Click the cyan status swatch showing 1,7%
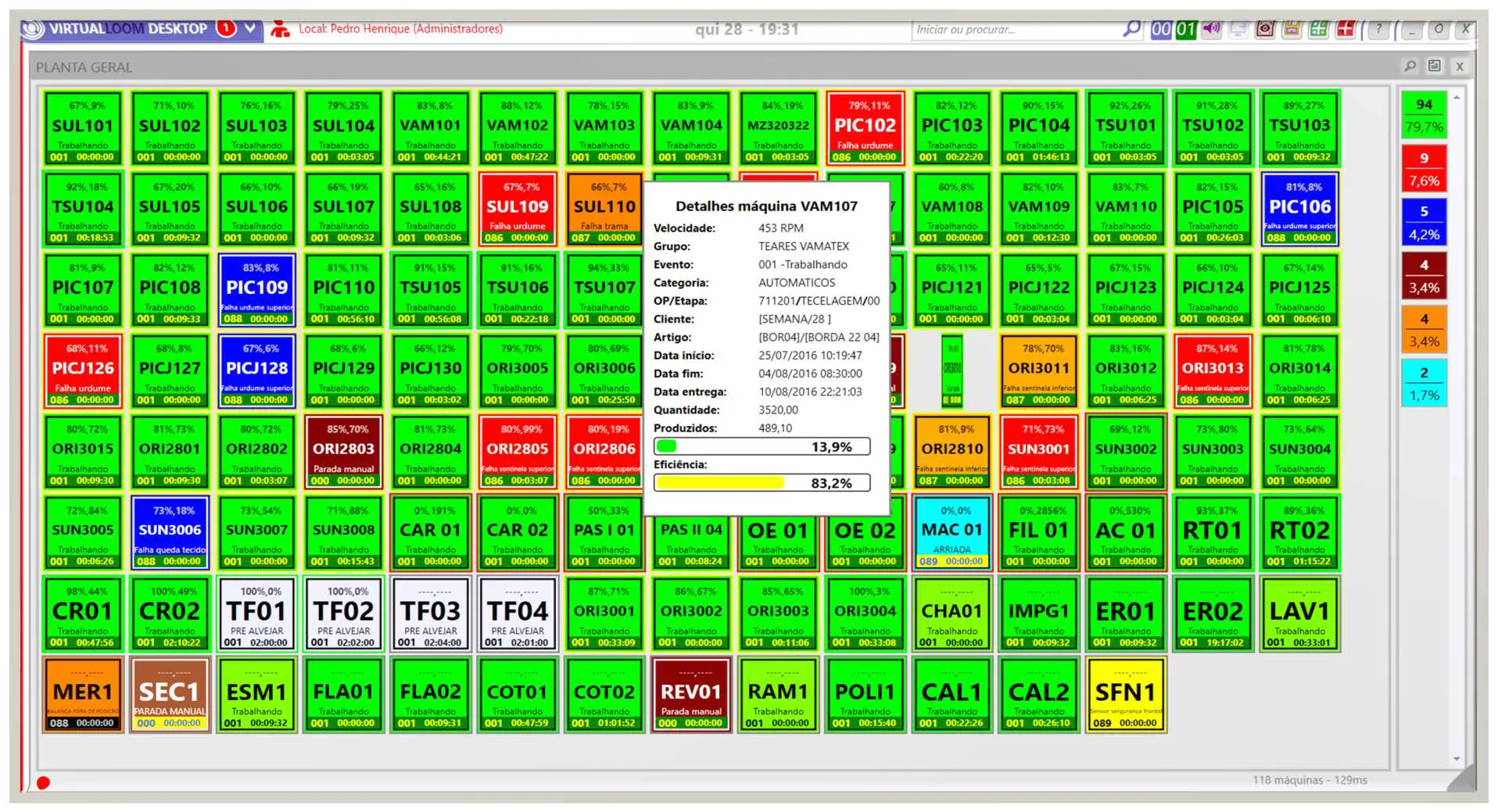Viewport: 1498px width, 812px height. pos(1424,395)
